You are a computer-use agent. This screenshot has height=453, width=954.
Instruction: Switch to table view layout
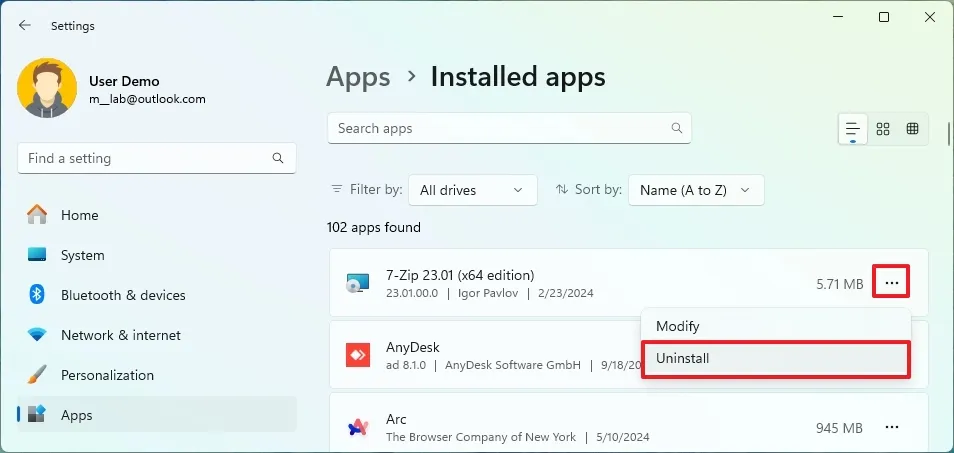coord(912,129)
